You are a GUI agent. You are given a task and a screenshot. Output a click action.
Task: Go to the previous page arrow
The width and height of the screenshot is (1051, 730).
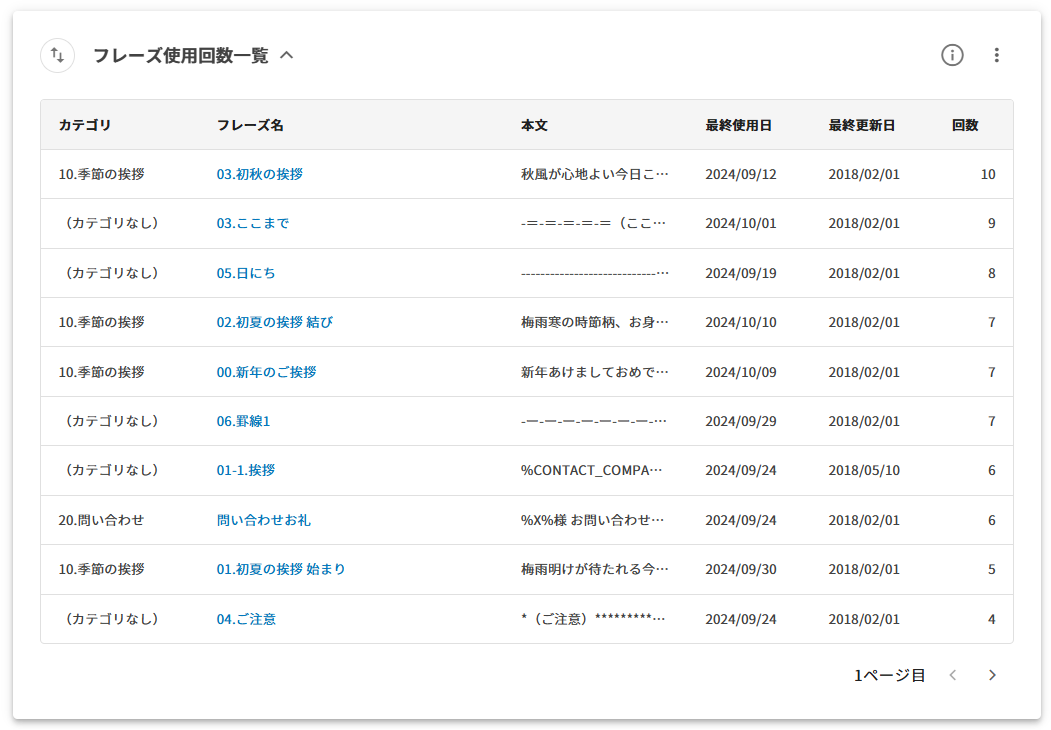point(953,676)
